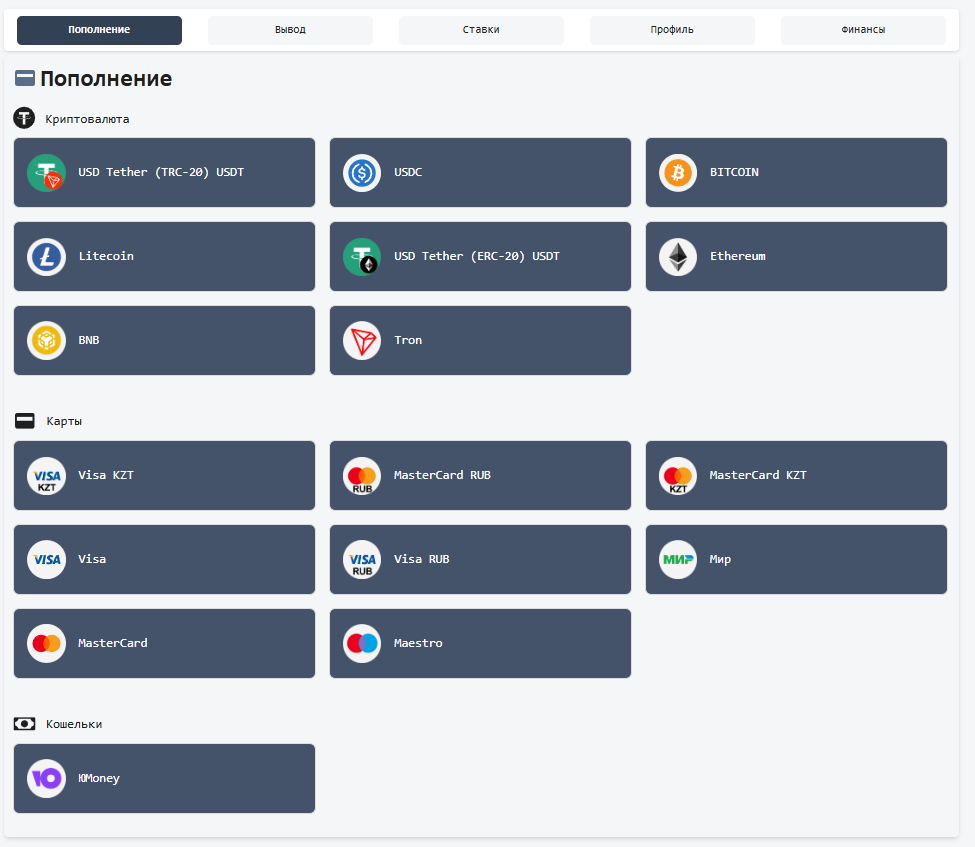Click the Кошельки section wallet icon
Screen dimensions: 975x847
click(x=24, y=723)
